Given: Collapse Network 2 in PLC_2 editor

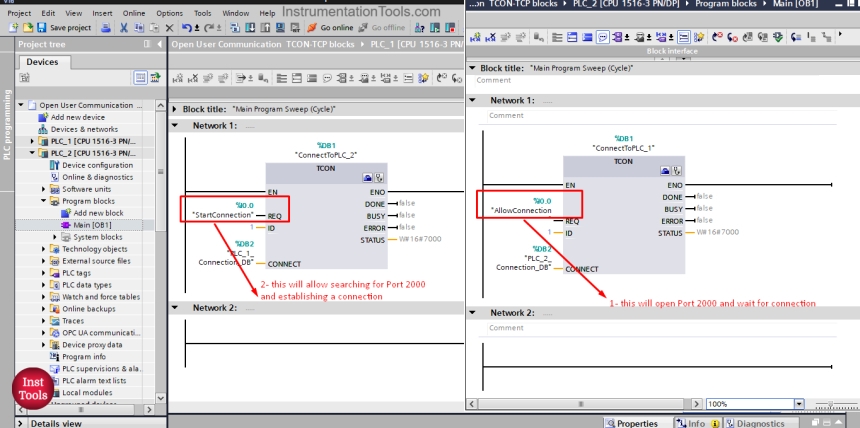Looking at the screenshot, I should (472, 313).
